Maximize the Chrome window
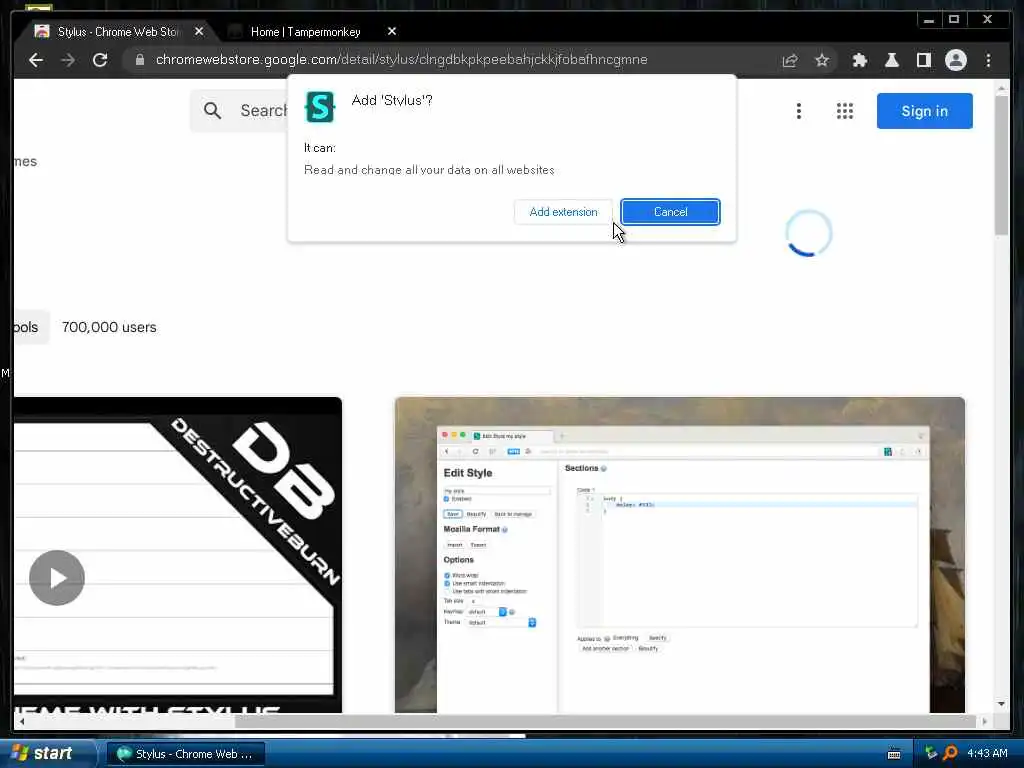 [954, 20]
